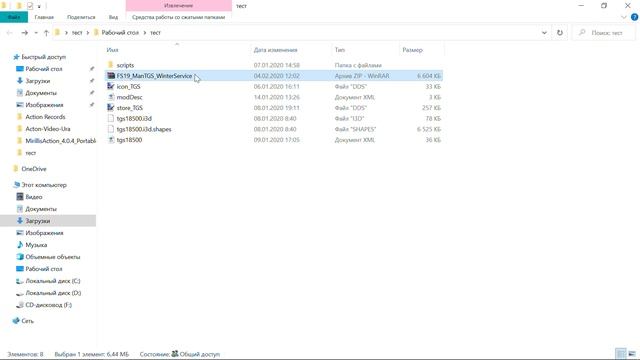Open Документы under Быстрый доступ
This screenshot has width=640, height=360.
point(41,93)
